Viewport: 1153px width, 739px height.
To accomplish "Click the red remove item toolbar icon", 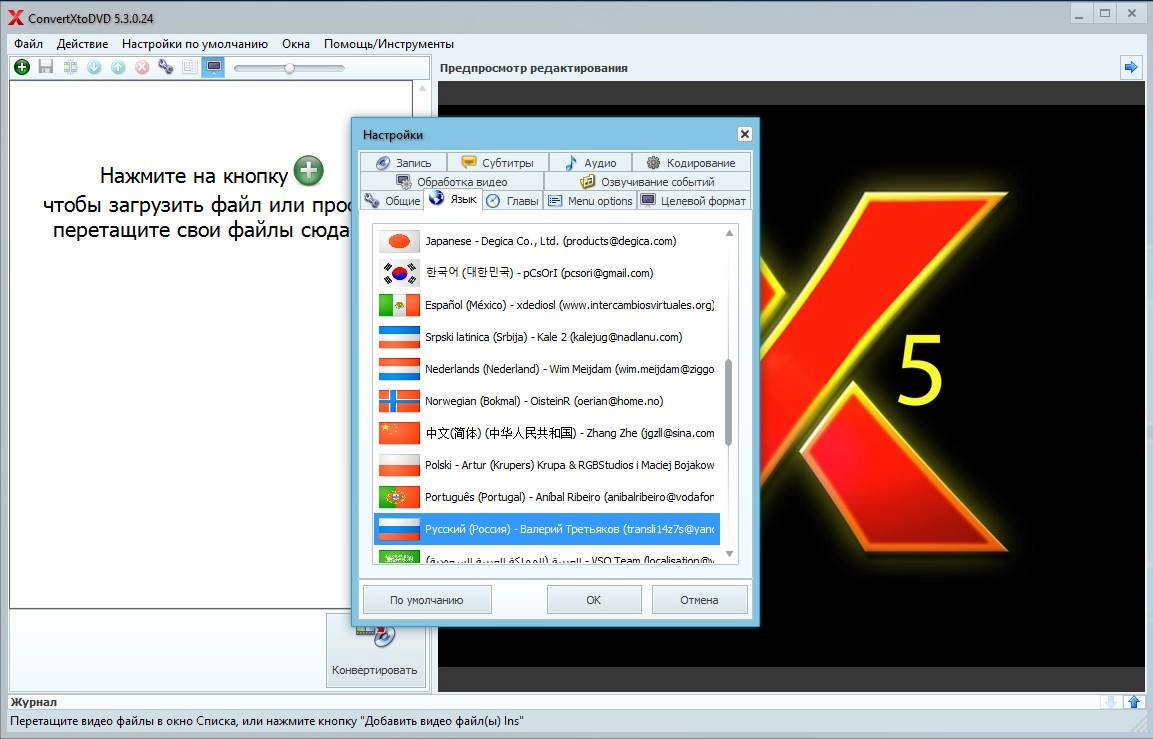I will pos(142,67).
